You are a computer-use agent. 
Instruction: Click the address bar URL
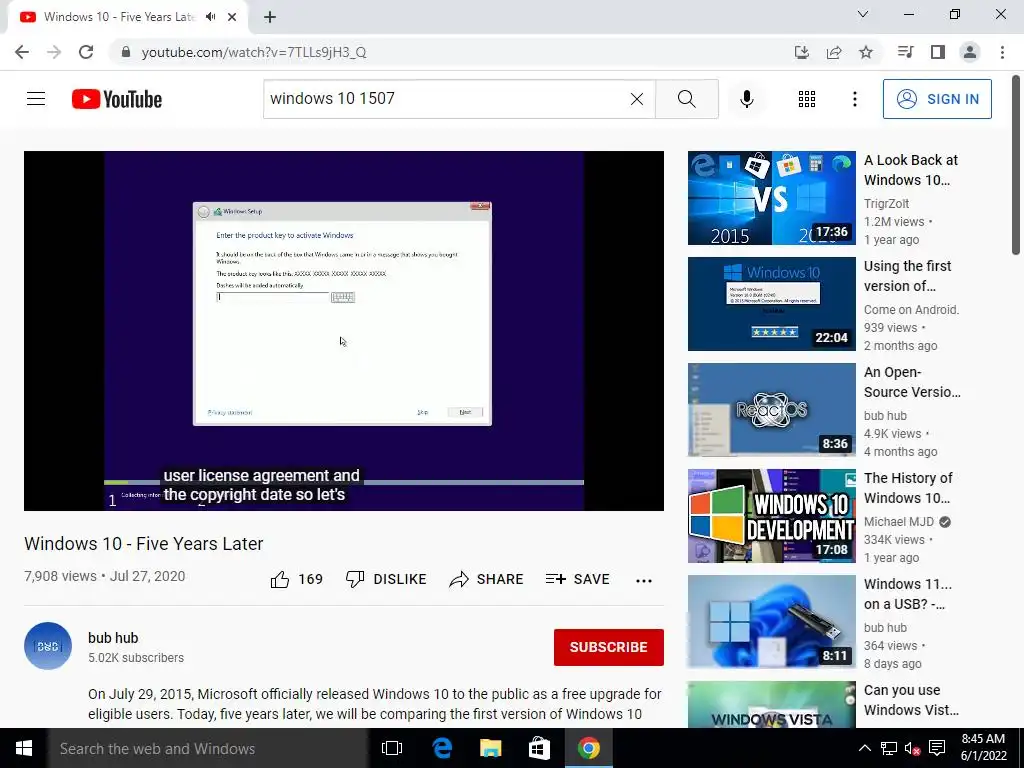[254, 52]
